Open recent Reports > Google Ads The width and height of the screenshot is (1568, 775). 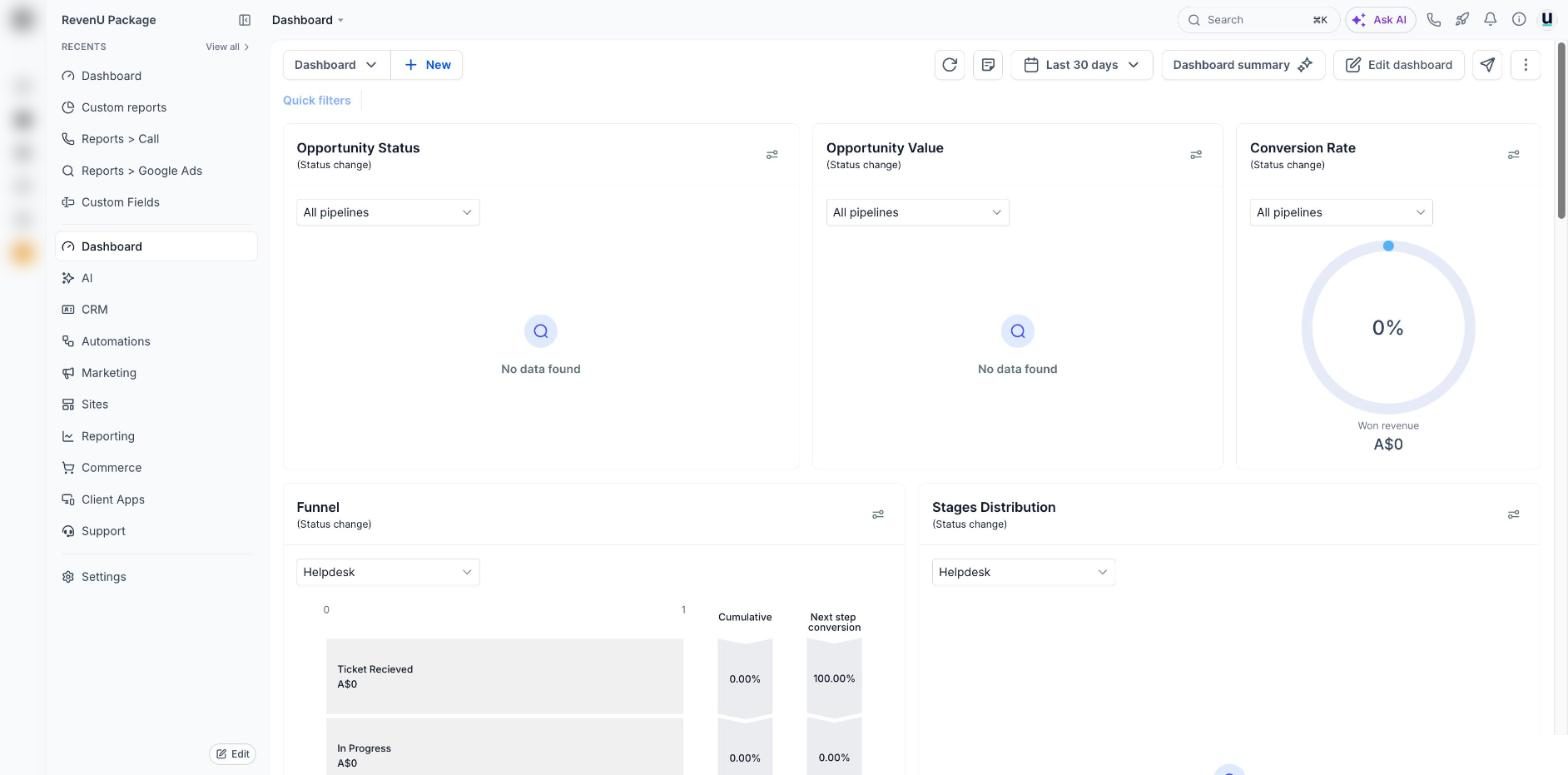[x=156, y=171]
